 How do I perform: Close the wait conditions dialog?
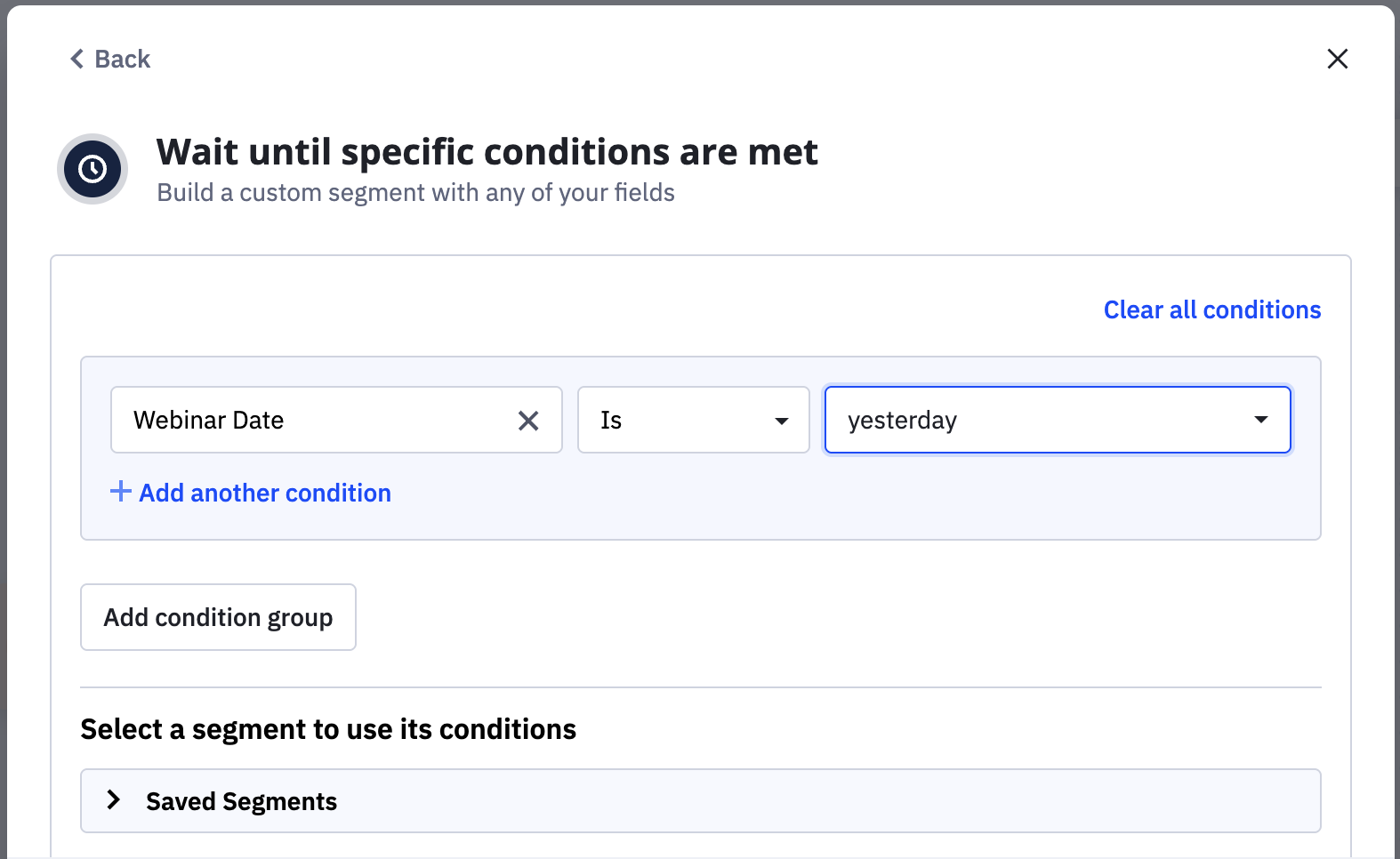[1337, 59]
